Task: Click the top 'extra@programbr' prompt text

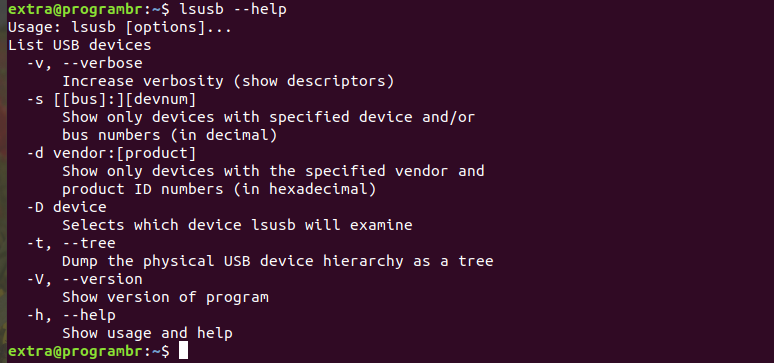Action: click(x=75, y=9)
